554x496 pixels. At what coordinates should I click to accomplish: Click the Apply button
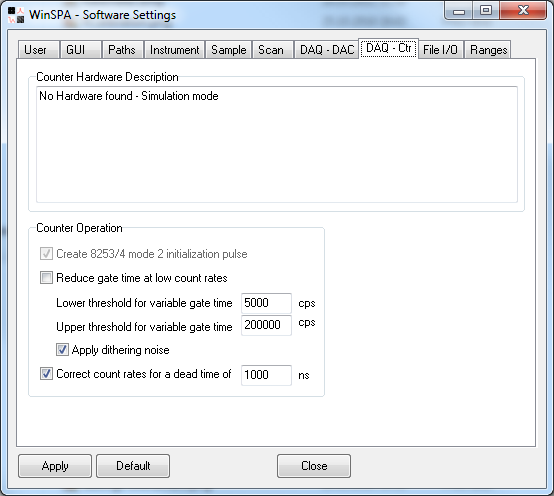tap(55, 466)
